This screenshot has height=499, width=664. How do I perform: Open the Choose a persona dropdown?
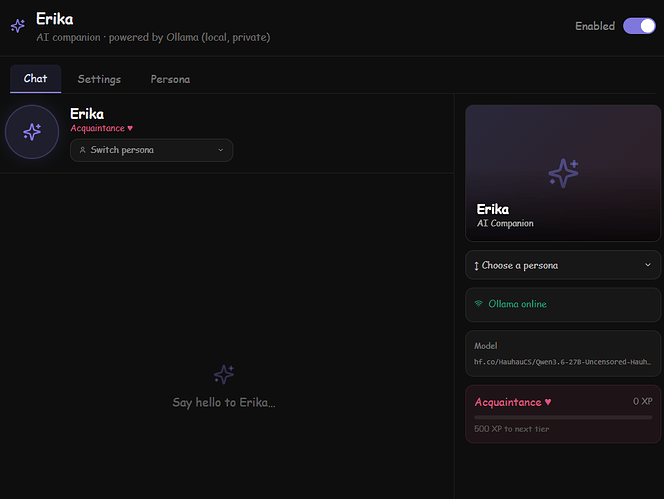(x=563, y=265)
